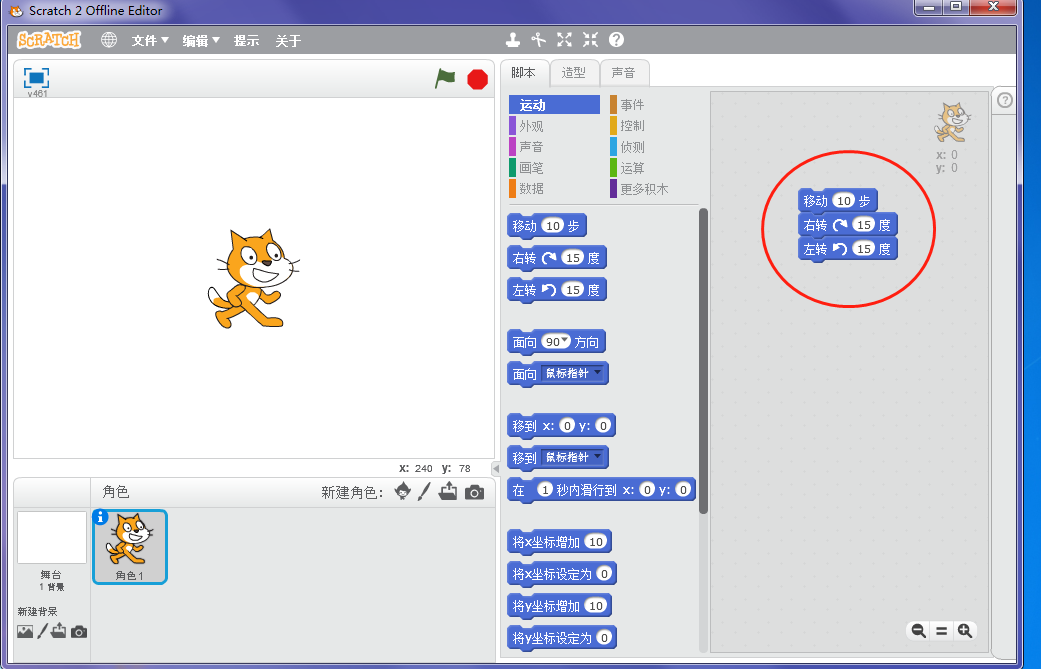Create new backdrop from camera icon
1041x669 pixels.
point(79,632)
